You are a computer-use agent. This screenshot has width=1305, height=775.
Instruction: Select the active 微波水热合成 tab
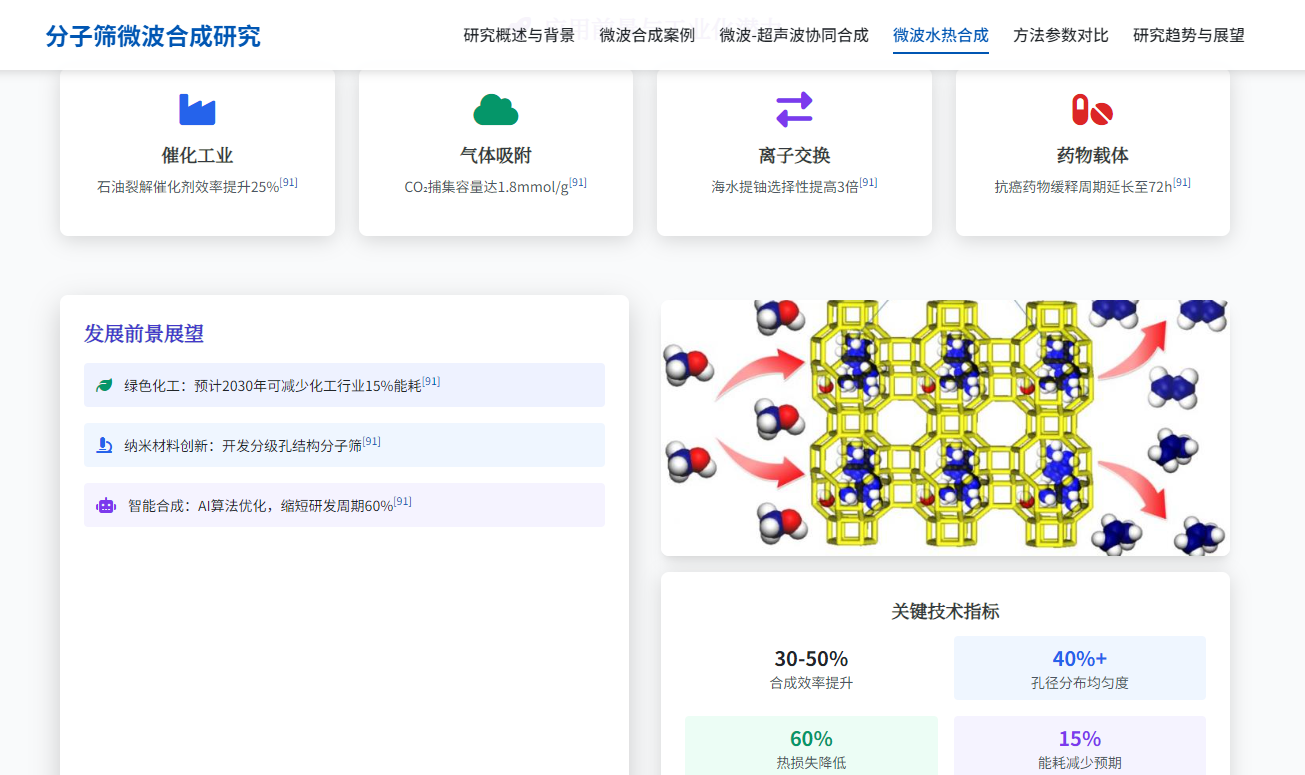click(x=940, y=35)
